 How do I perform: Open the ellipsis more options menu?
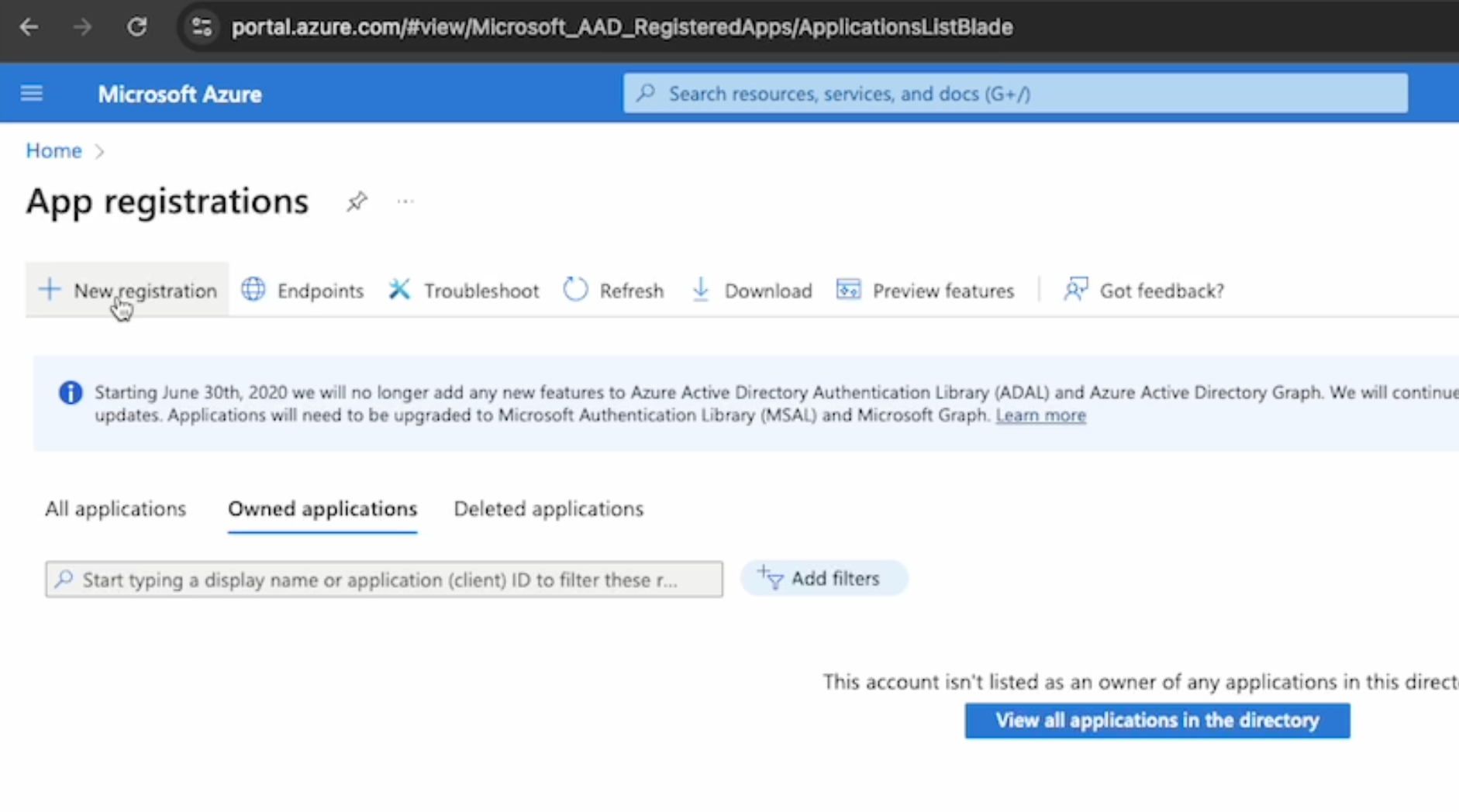pos(405,202)
